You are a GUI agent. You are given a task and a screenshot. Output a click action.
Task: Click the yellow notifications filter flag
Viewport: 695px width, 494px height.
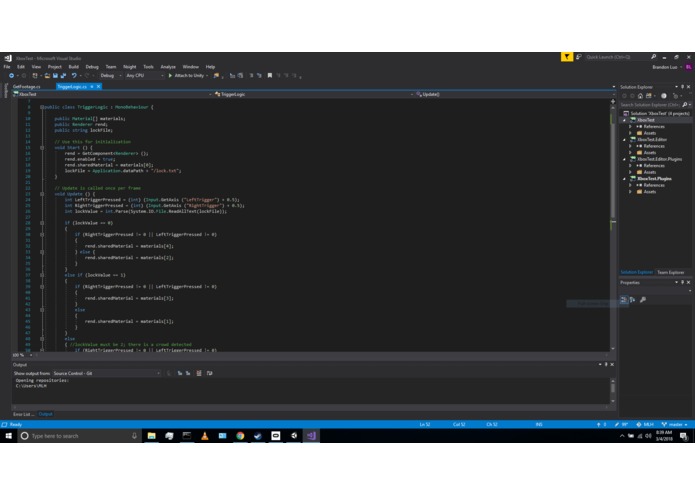(566, 57)
